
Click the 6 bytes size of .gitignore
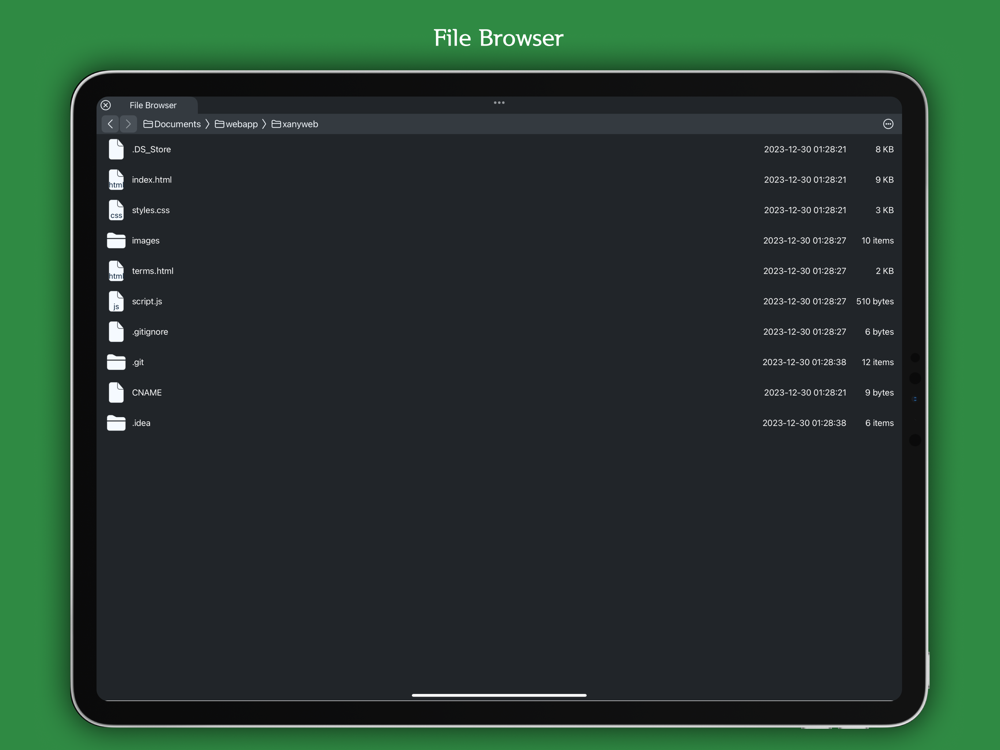pyautogui.click(x=879, y=332)
